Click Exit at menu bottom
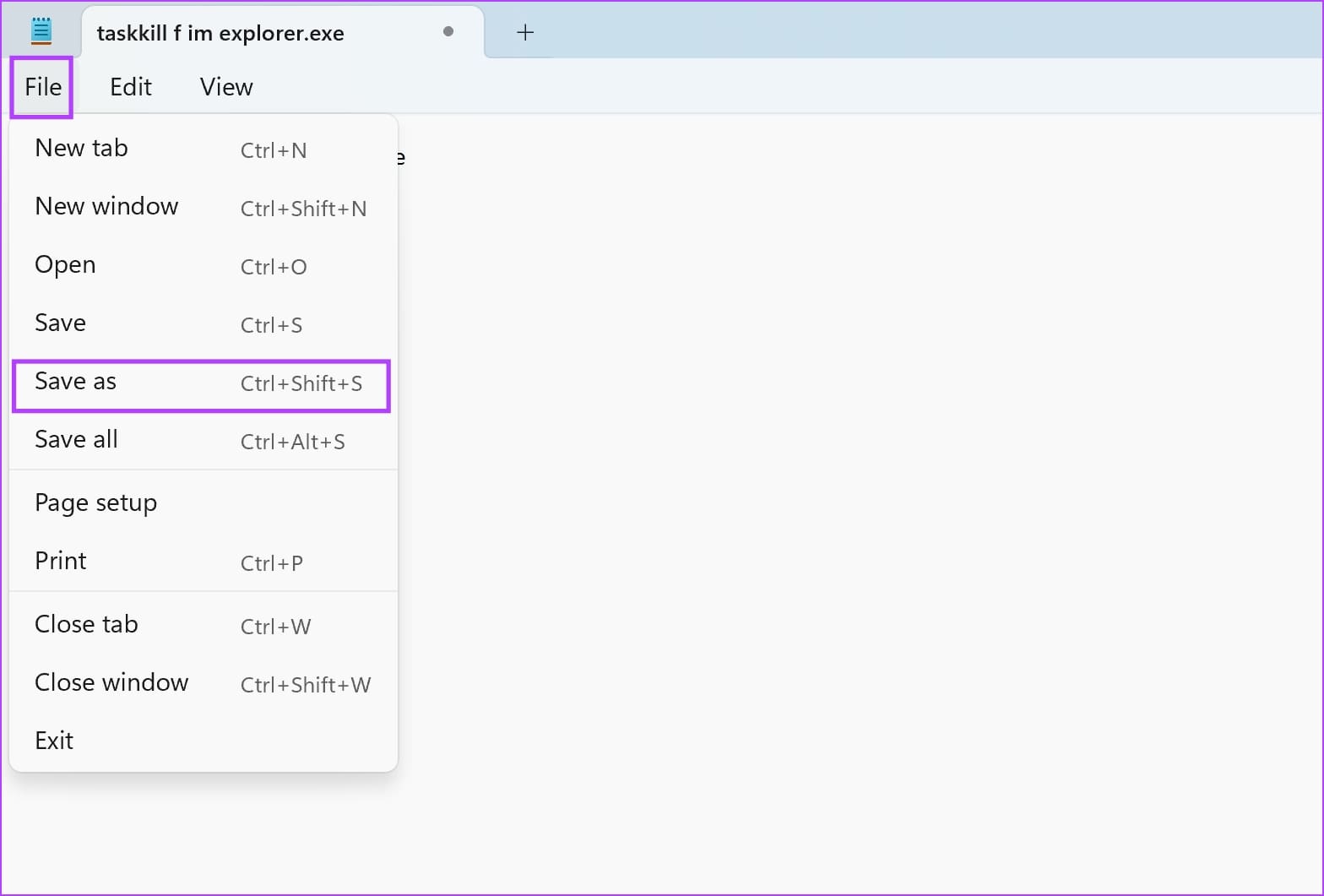Viewport: 1324px width, 896px height. pos(203,741)
